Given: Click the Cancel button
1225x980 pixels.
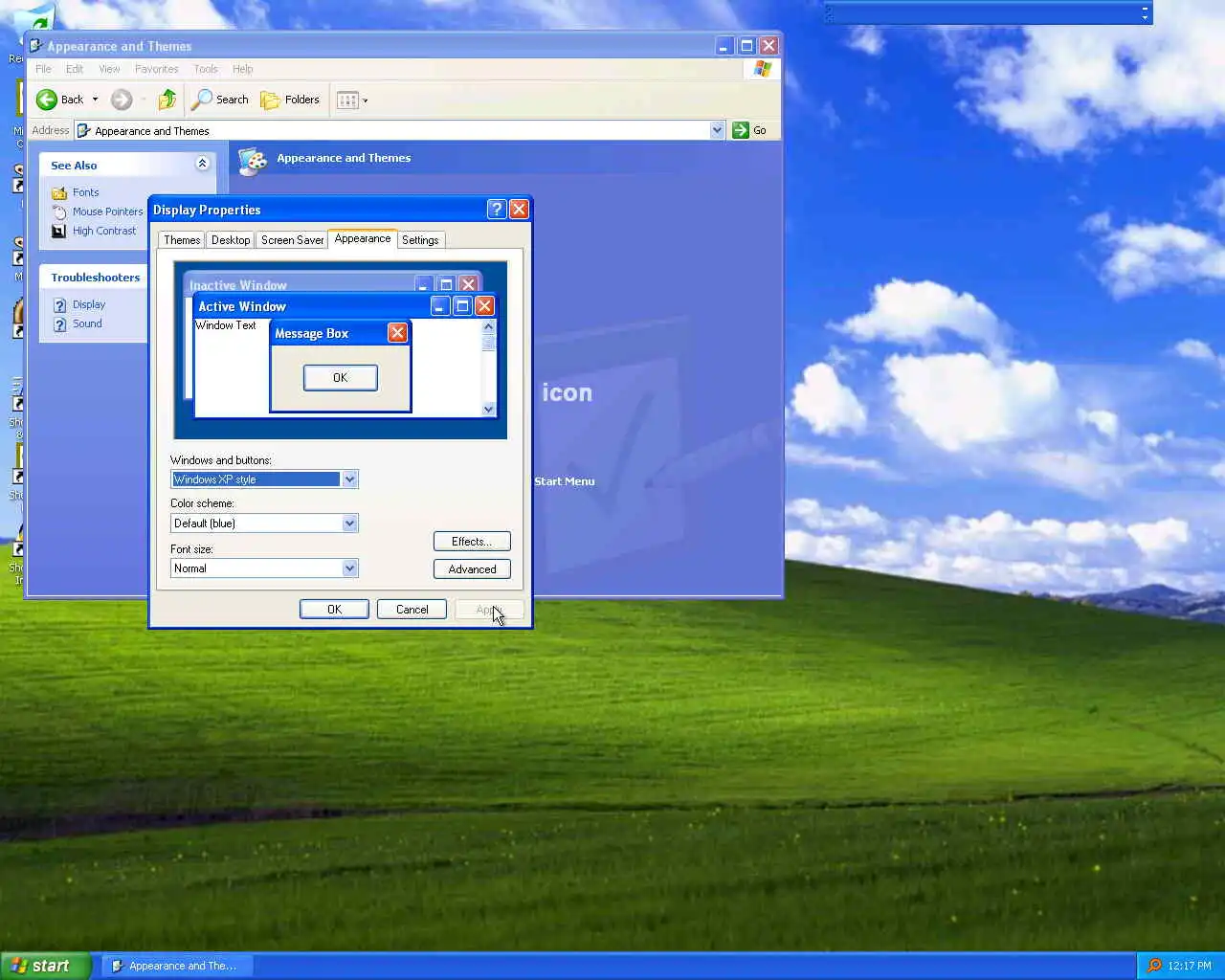Looking at the screenshot, I should pos(412,610).
